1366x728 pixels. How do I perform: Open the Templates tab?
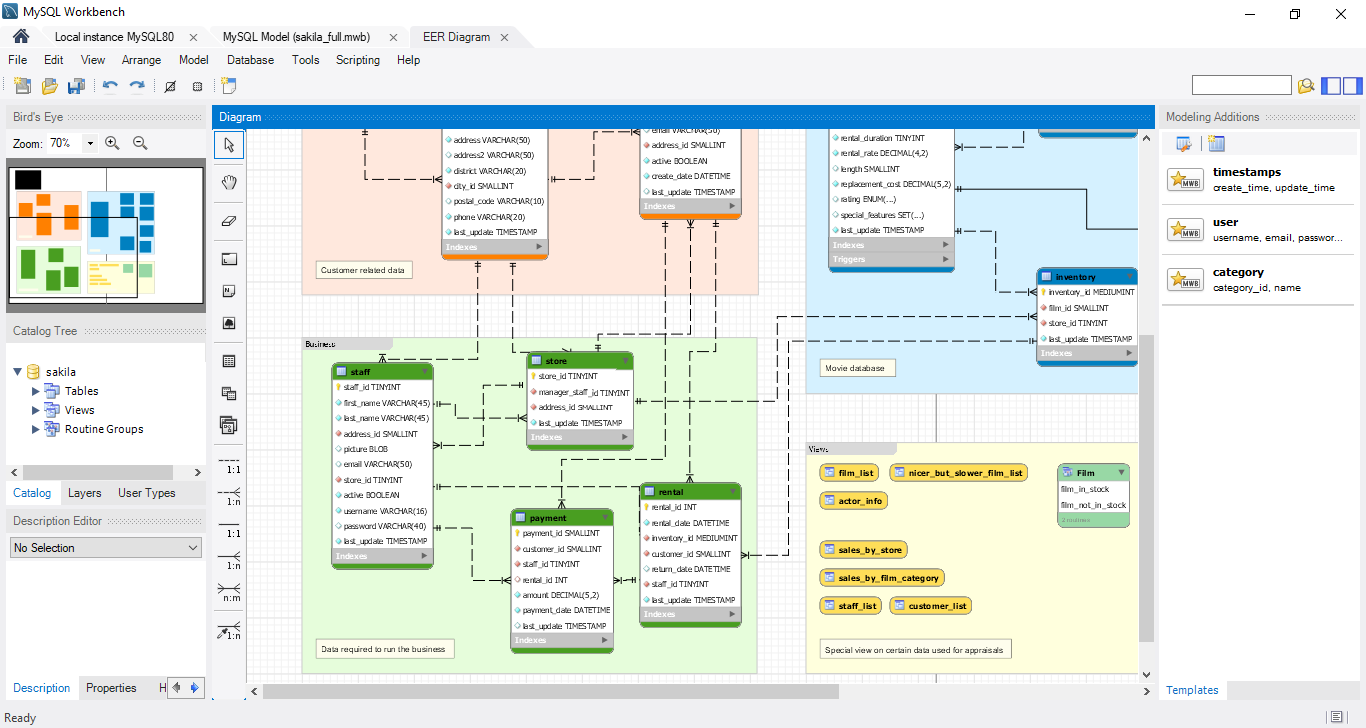(1192, 690)
